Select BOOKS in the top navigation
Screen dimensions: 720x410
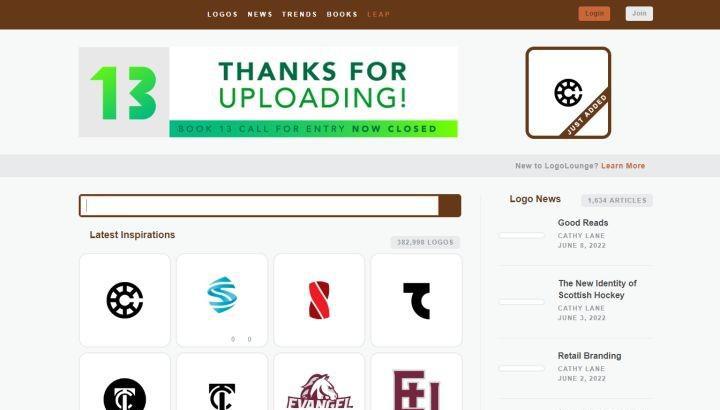tap(342, 14)
